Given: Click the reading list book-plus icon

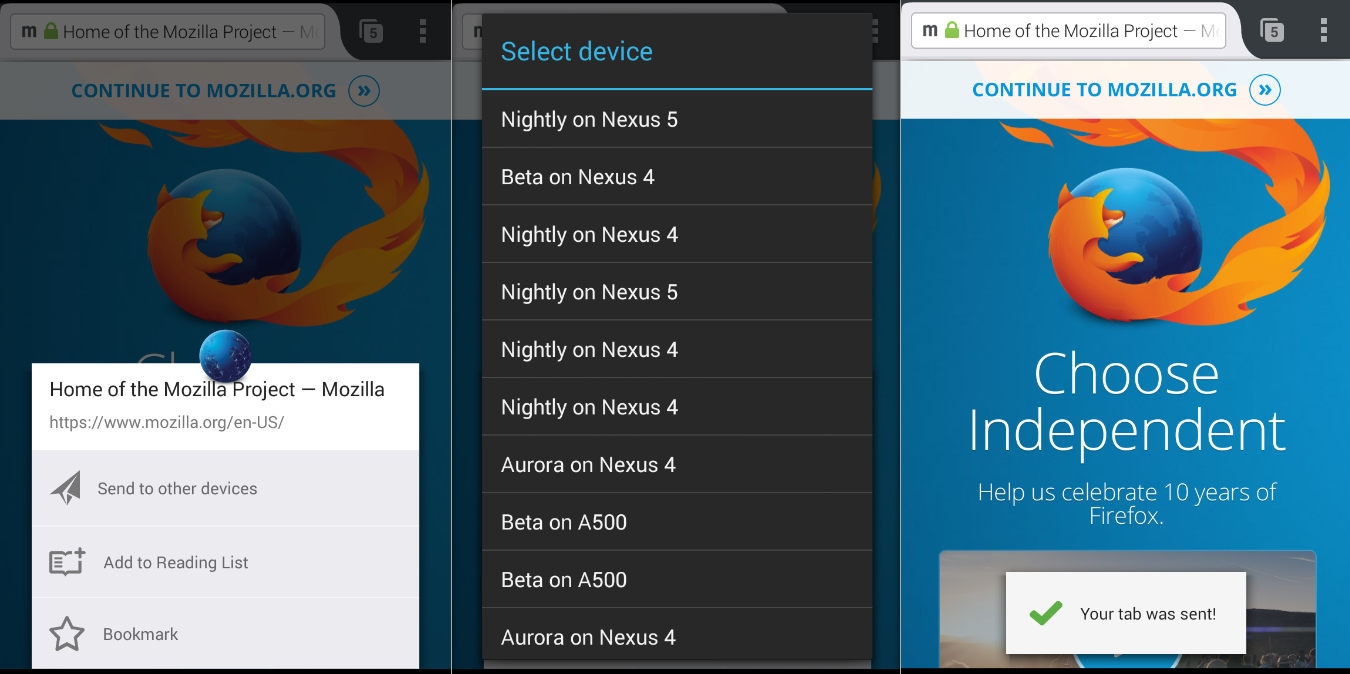Looking at the screenshot, I should point(67,562).
